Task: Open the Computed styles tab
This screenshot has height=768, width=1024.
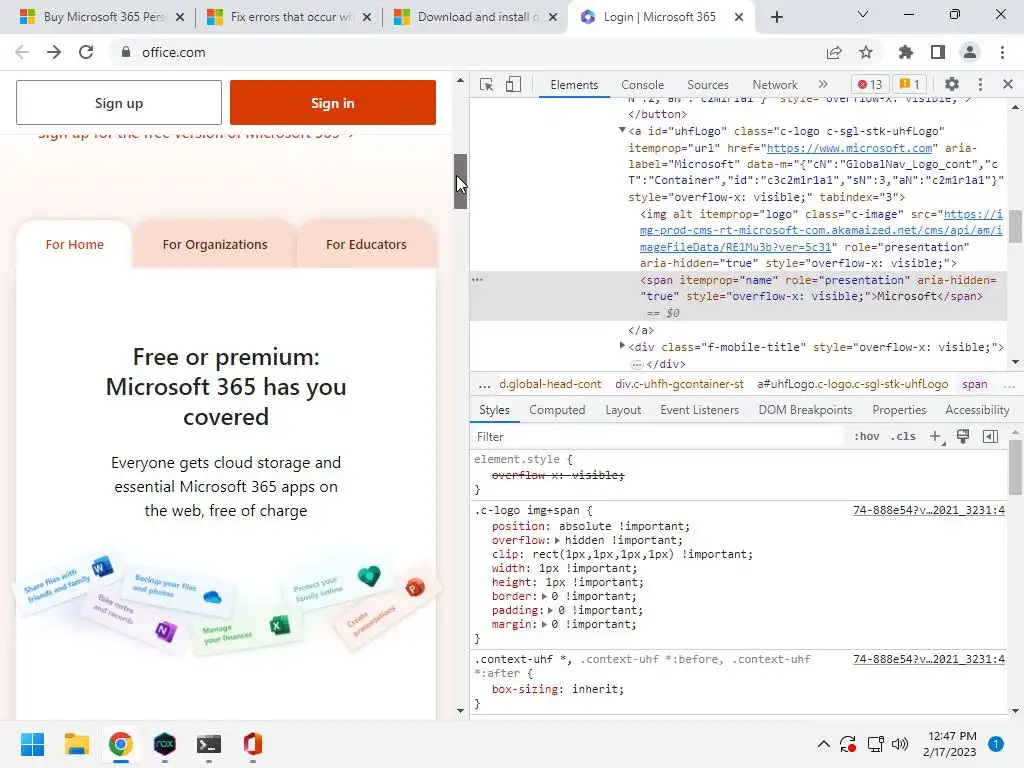Action: (557, 410)
